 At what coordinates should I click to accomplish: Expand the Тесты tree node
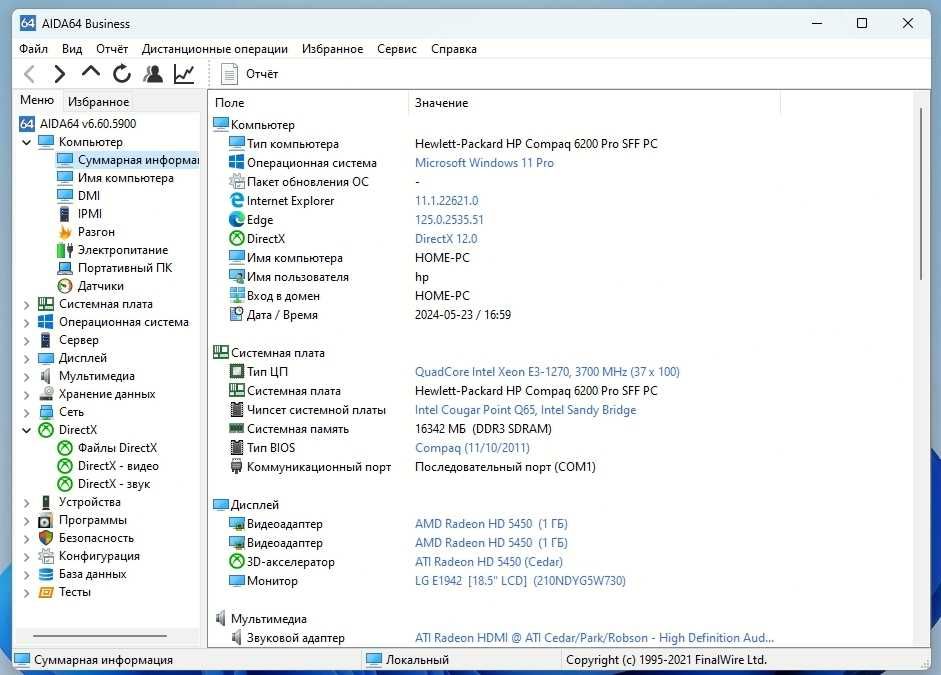pos(26,593)
